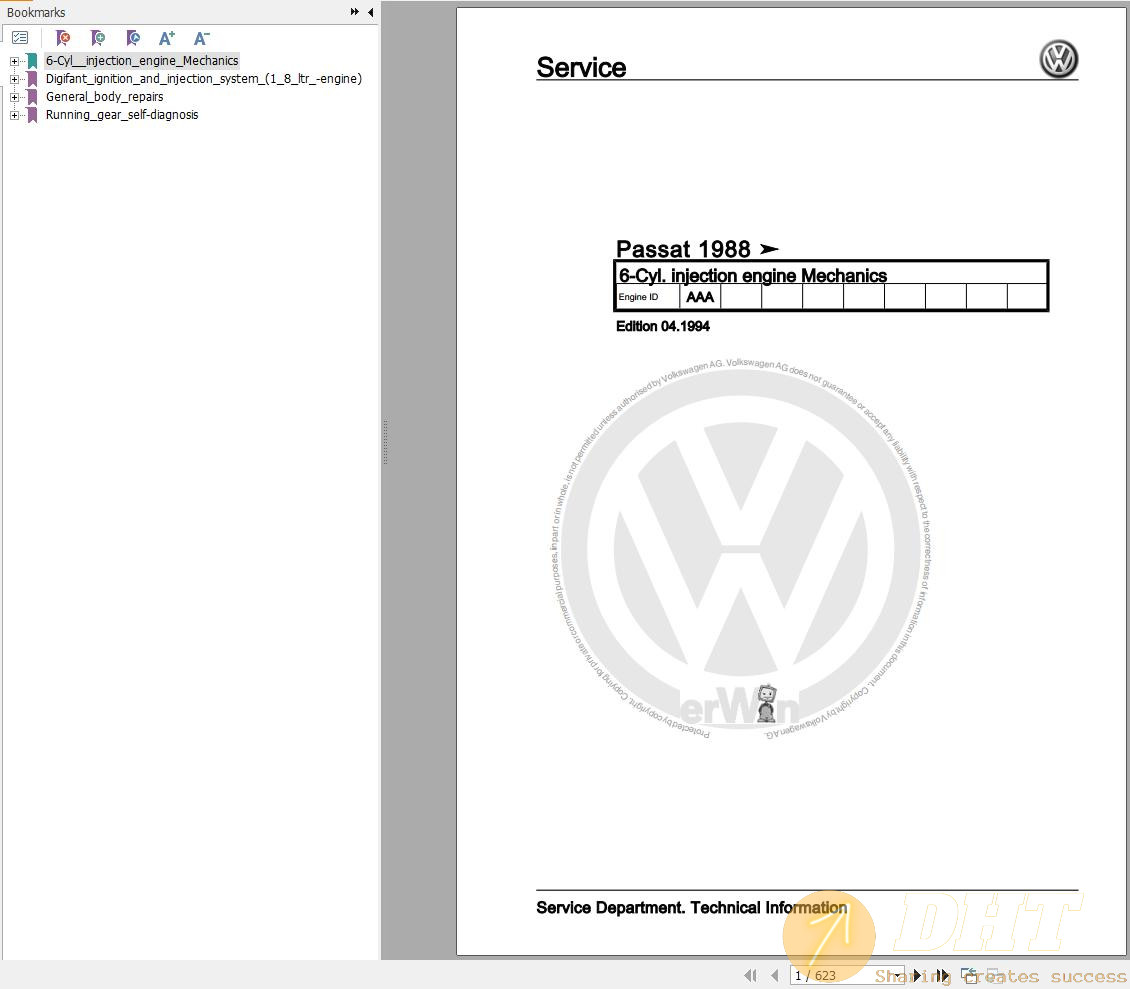The height and width of the screenshot is (989, 1130).
Task: Expand the Digifant_ignition_and_injection_system bookmark
Action: [14, 79]
